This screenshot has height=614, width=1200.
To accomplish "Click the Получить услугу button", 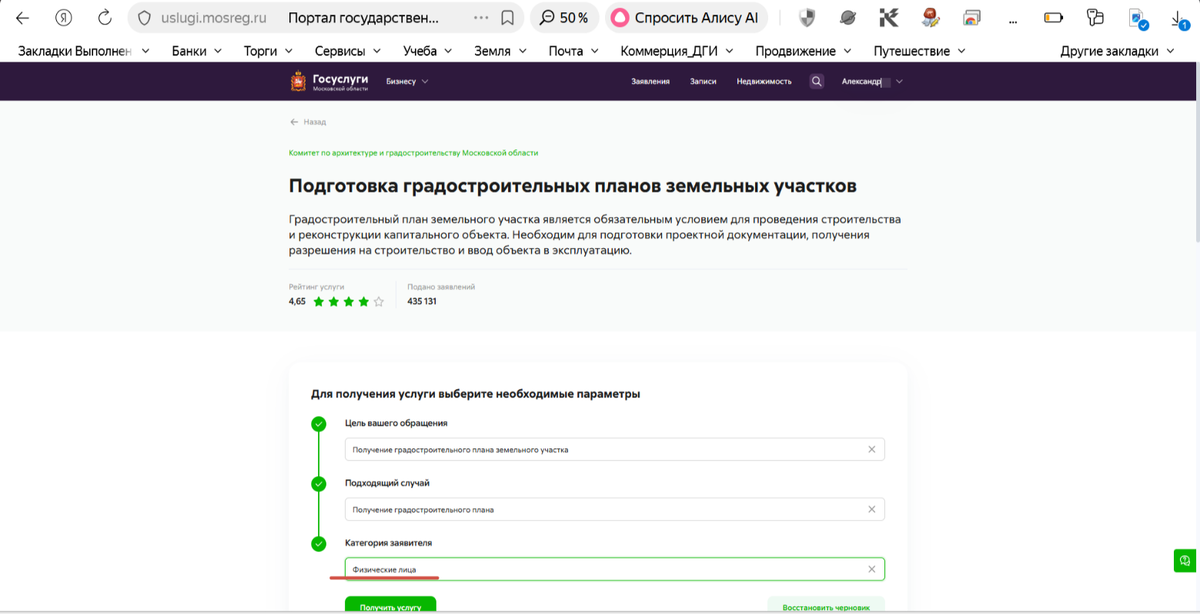I will pos(390,605).
